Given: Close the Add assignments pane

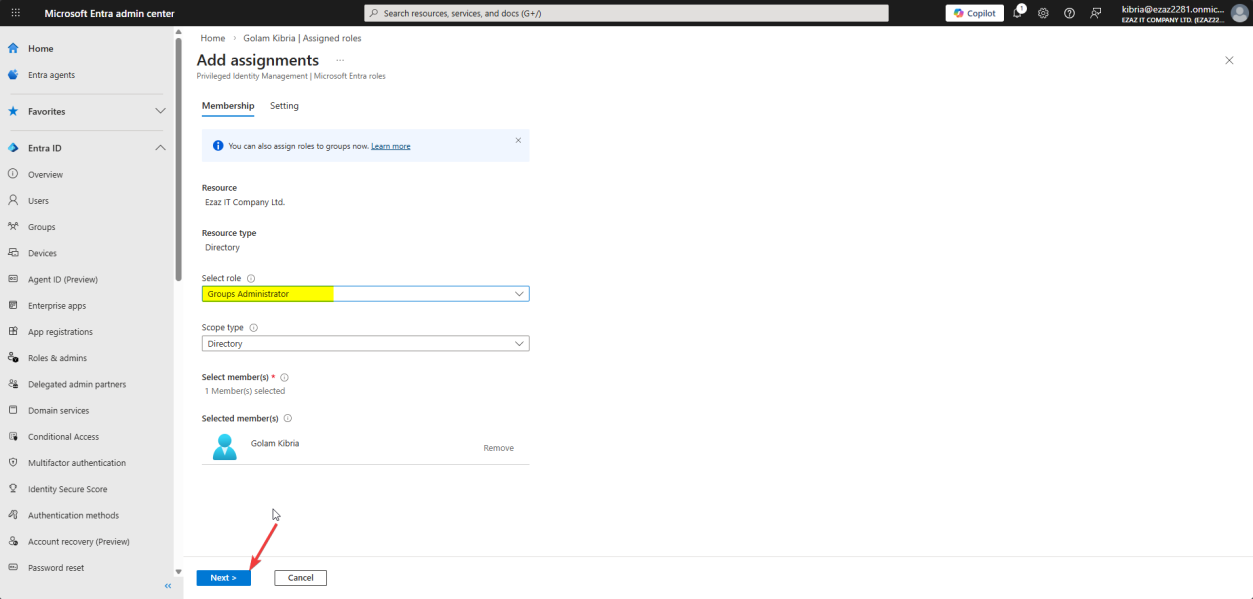Looking at the screenshot, I should click(1229, 61).
